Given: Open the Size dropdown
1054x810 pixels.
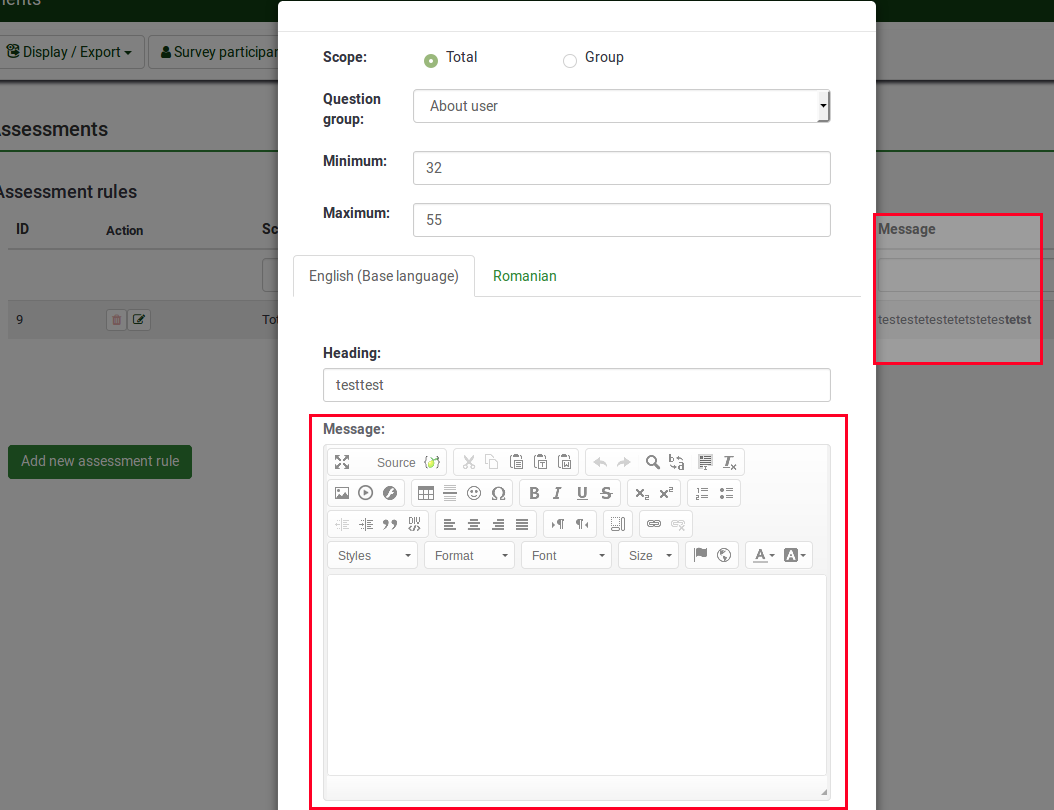Looking at the screenshot, I should tap(648, 555).
